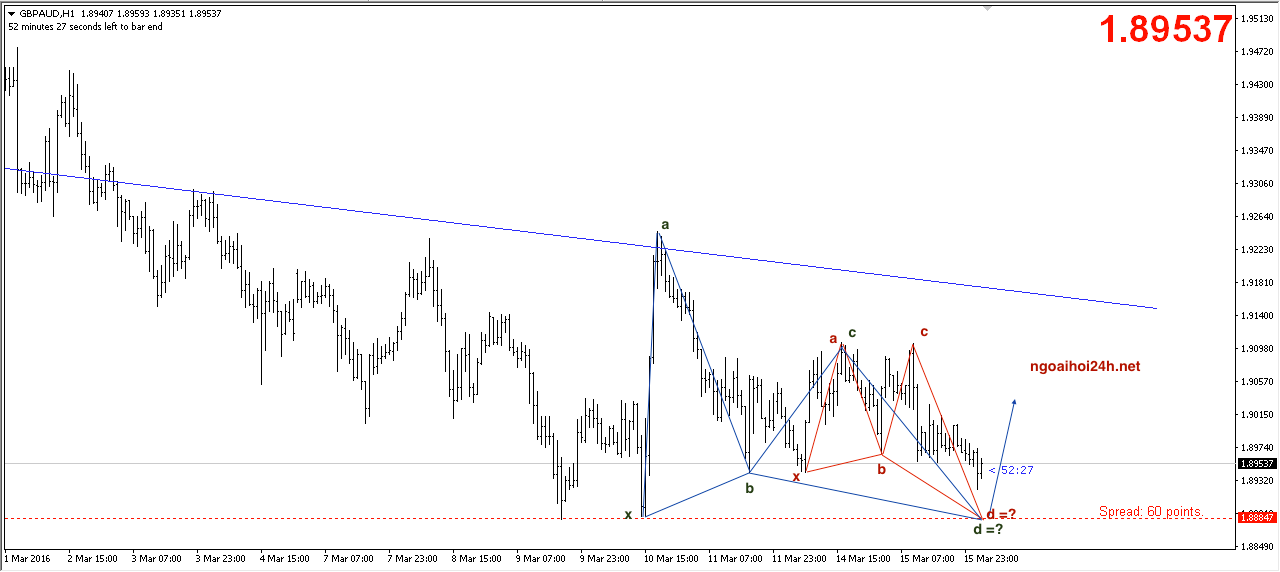Click the '1 Mar 2016' date axis label
Screen dimensions: 1280x572
[x=27, y=557]
